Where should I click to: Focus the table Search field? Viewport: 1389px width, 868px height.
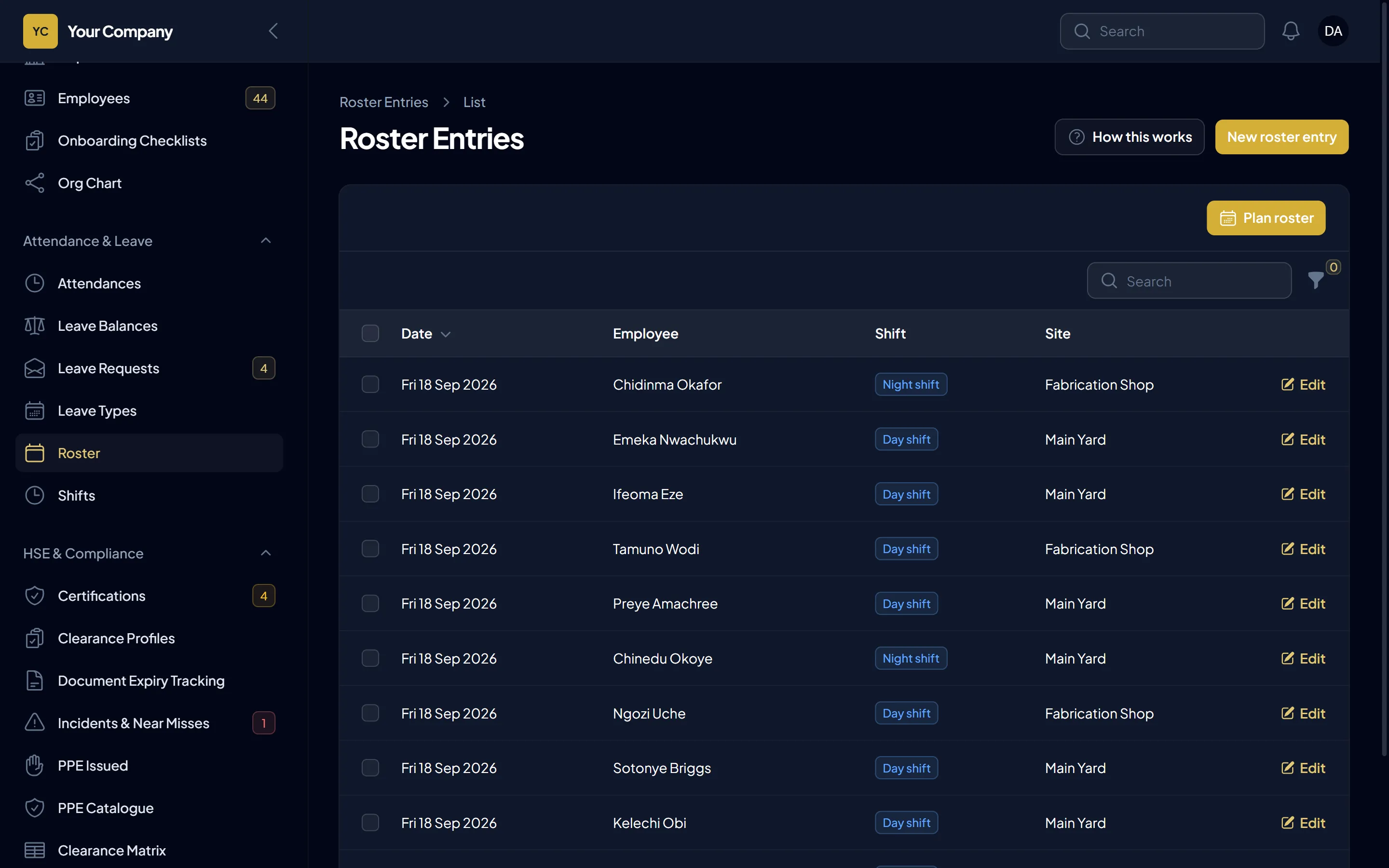1189,281
